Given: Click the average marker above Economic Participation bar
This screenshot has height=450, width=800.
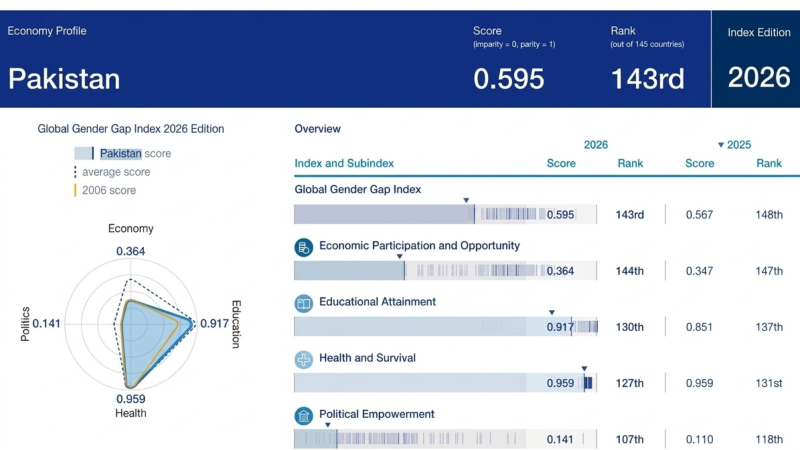Looking at the screenshot, I should [399, 257].
